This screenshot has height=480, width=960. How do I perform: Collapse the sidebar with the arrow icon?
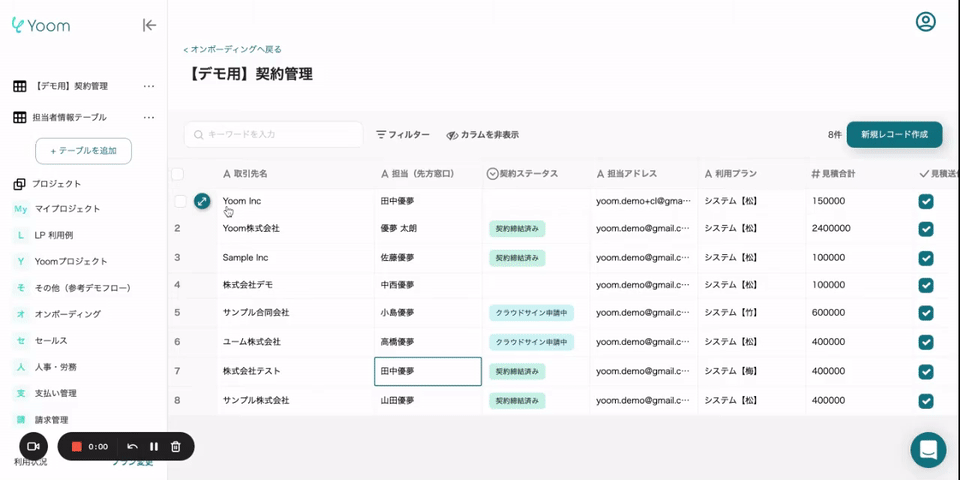149,25
